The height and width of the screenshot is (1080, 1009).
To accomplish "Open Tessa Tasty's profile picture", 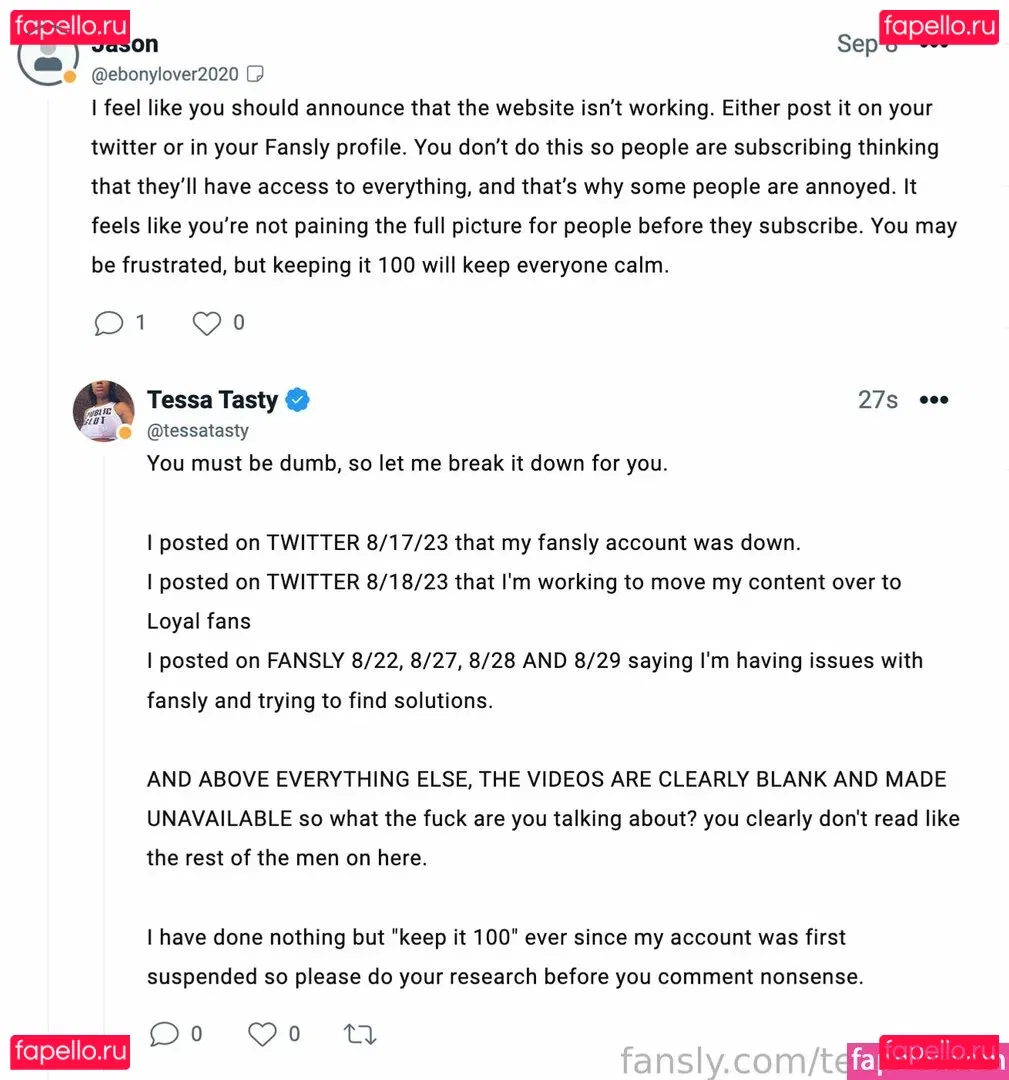I will click(103, 410).
